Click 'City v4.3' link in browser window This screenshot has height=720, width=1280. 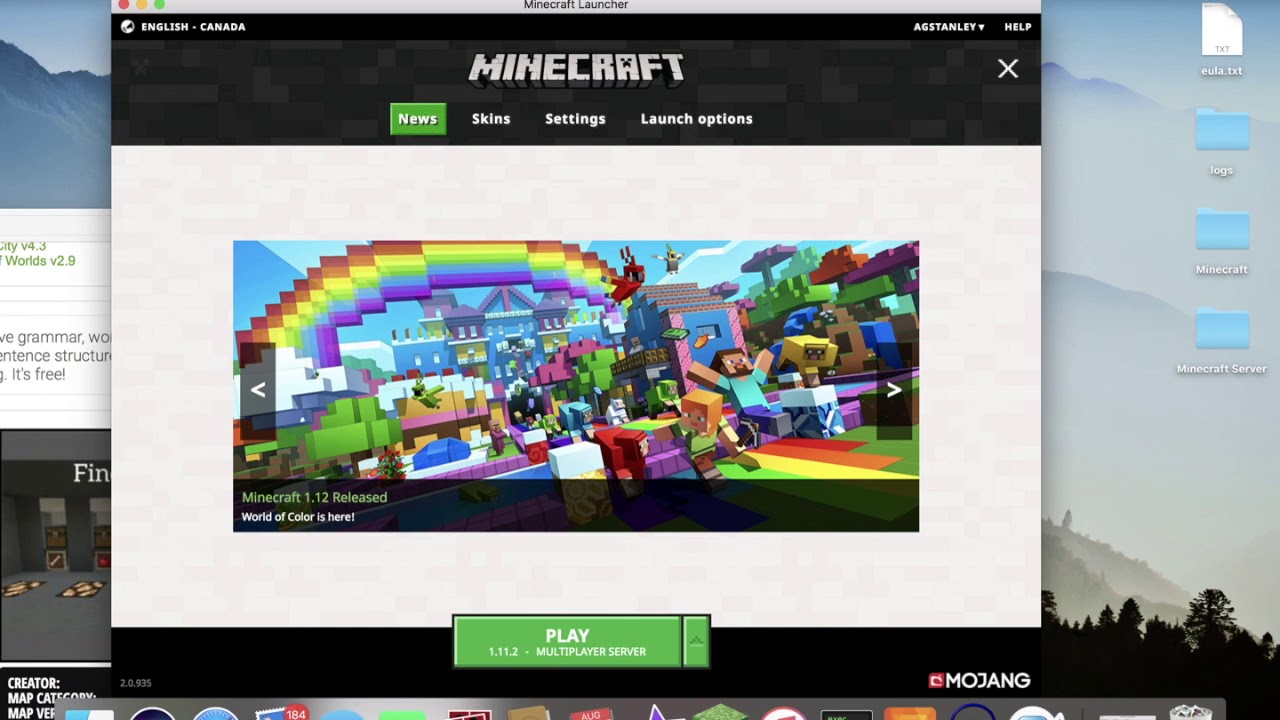click(x=23, y=246)
